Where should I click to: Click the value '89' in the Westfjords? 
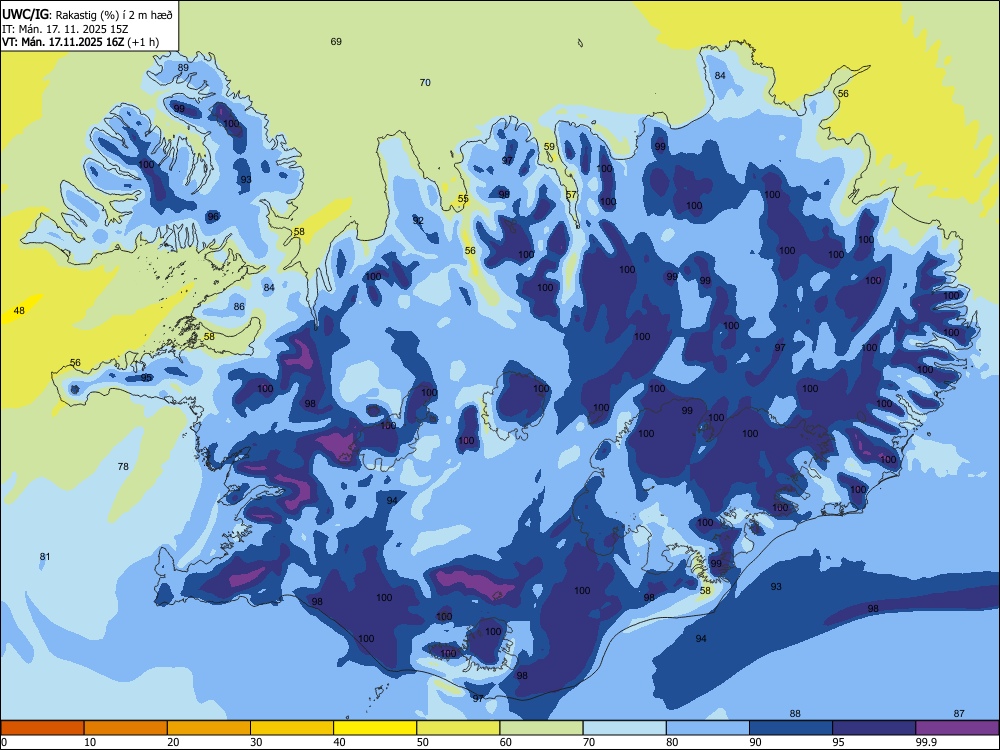tap(183, 68)
